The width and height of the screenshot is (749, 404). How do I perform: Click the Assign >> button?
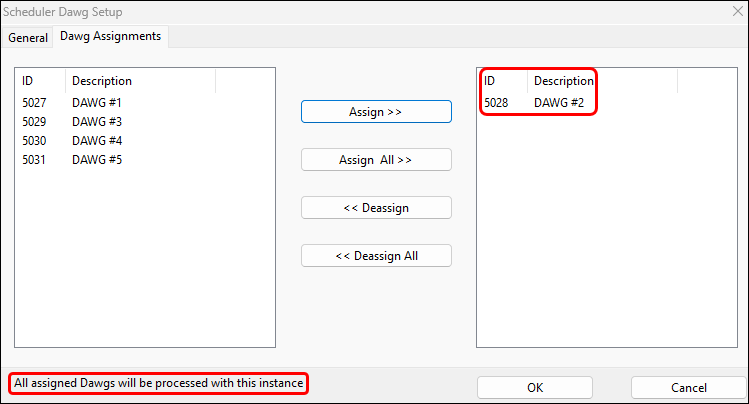(x=376, y=112)
